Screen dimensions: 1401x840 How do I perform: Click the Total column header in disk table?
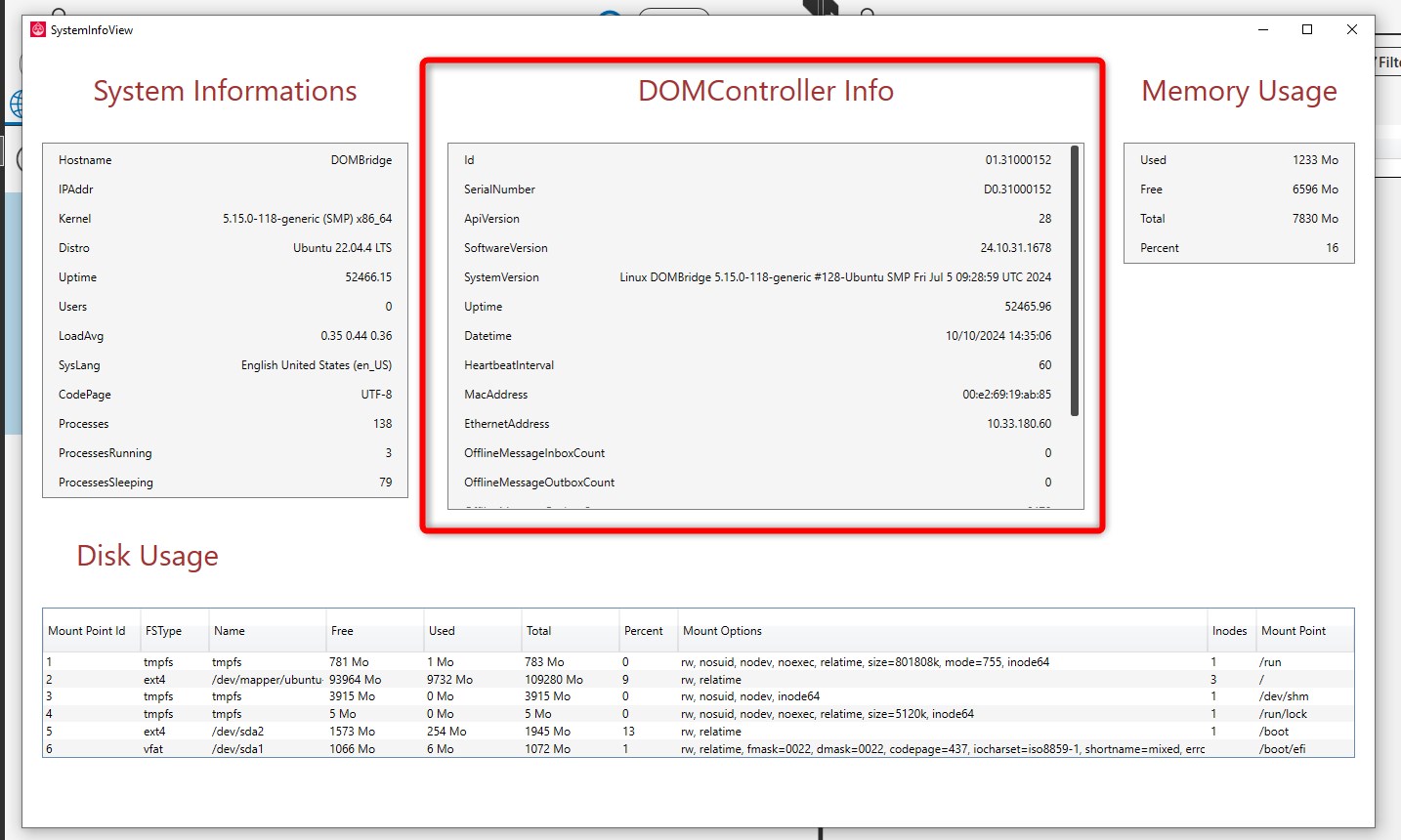571,631
